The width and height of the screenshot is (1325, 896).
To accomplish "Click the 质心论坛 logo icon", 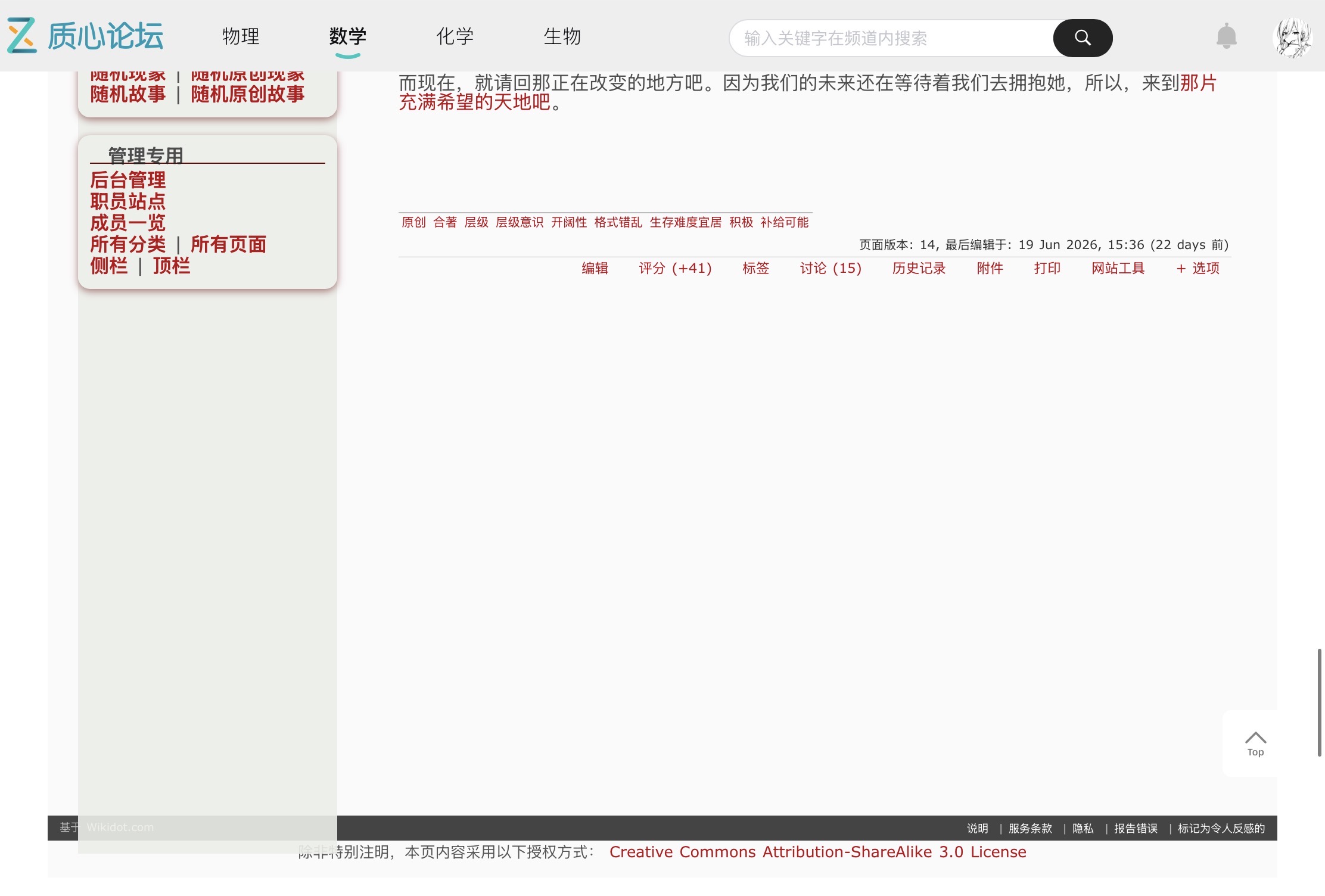I will pos(22,35).
